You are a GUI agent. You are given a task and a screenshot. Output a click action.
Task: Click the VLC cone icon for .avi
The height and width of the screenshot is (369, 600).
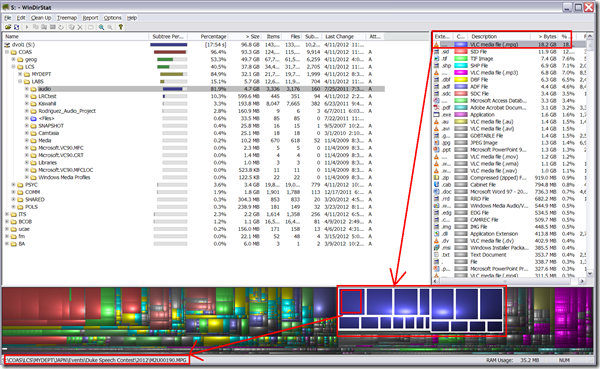click(437, 129)
